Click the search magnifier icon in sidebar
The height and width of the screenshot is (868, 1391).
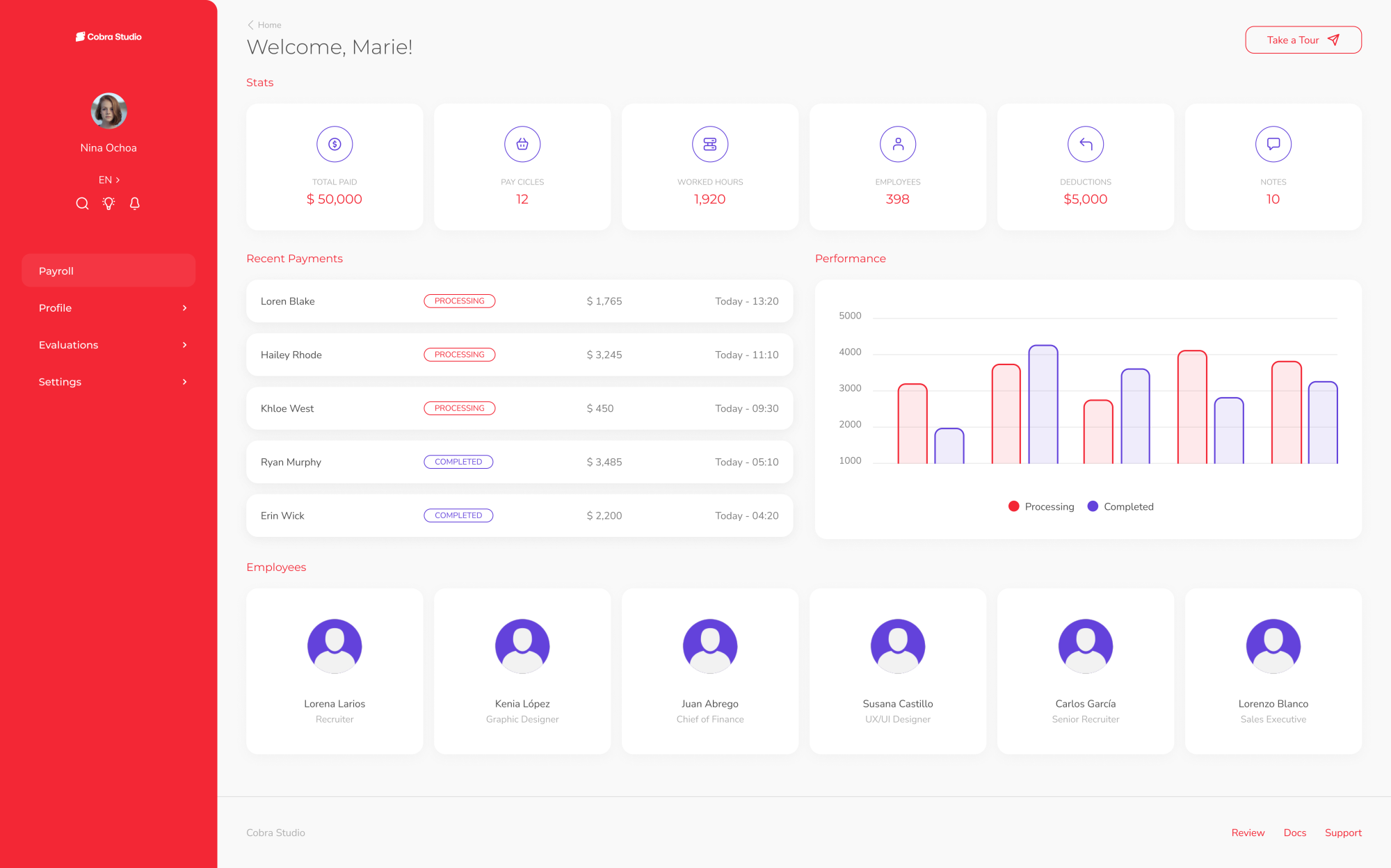pos(82,203)
